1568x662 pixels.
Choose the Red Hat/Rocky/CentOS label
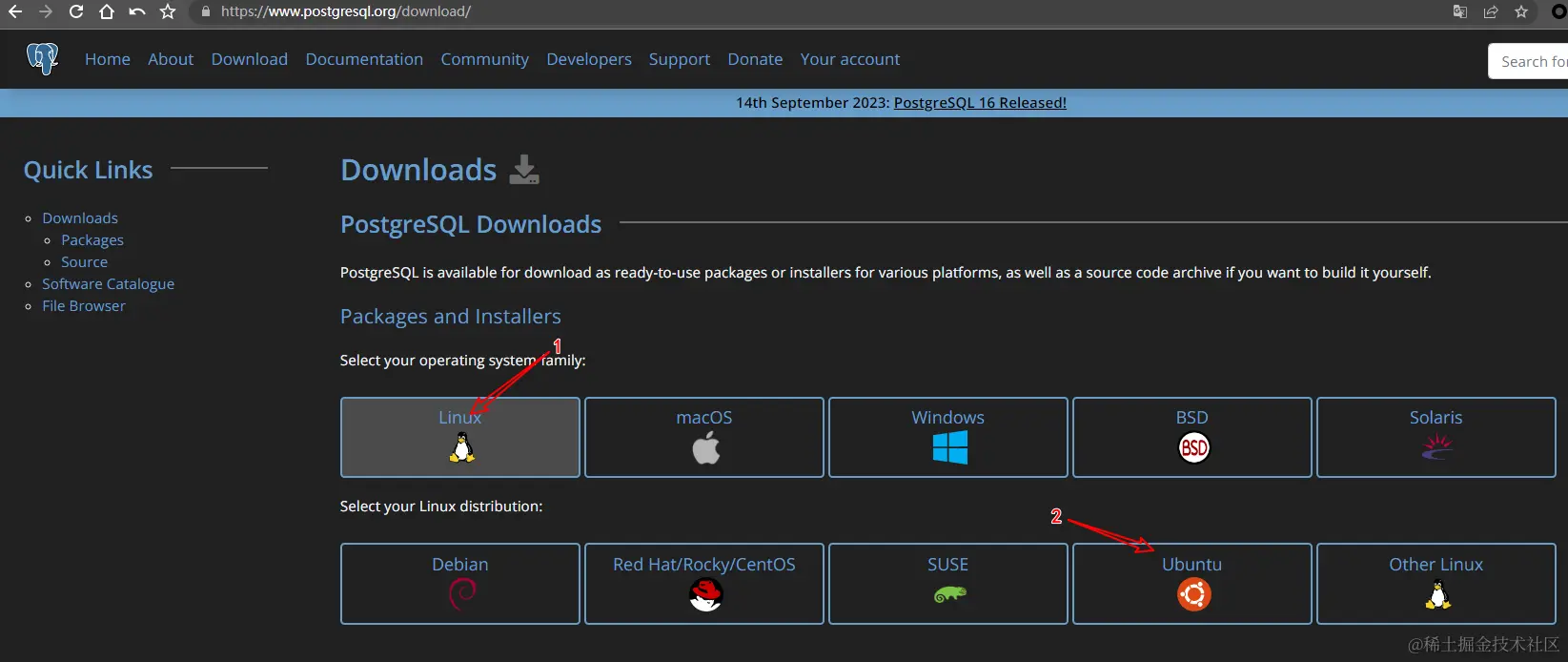[x=704, y=565]
